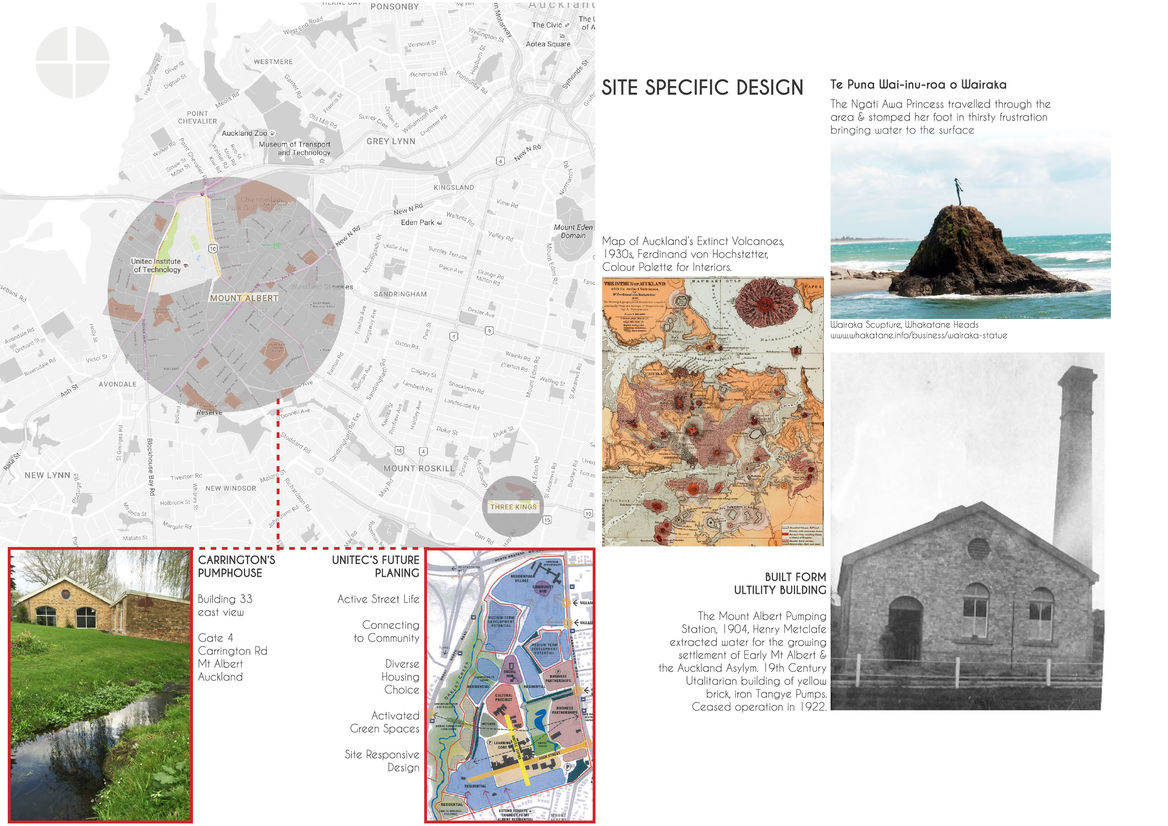Select the Active Street Life item
The height and width of the screenshot is (826, 1168).
378,599
